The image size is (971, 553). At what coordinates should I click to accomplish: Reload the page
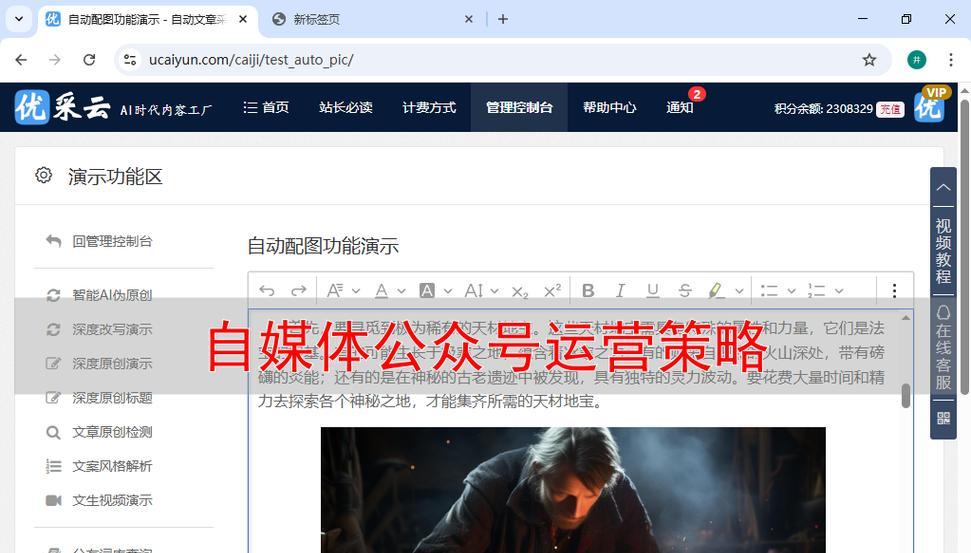pos(89,59)
